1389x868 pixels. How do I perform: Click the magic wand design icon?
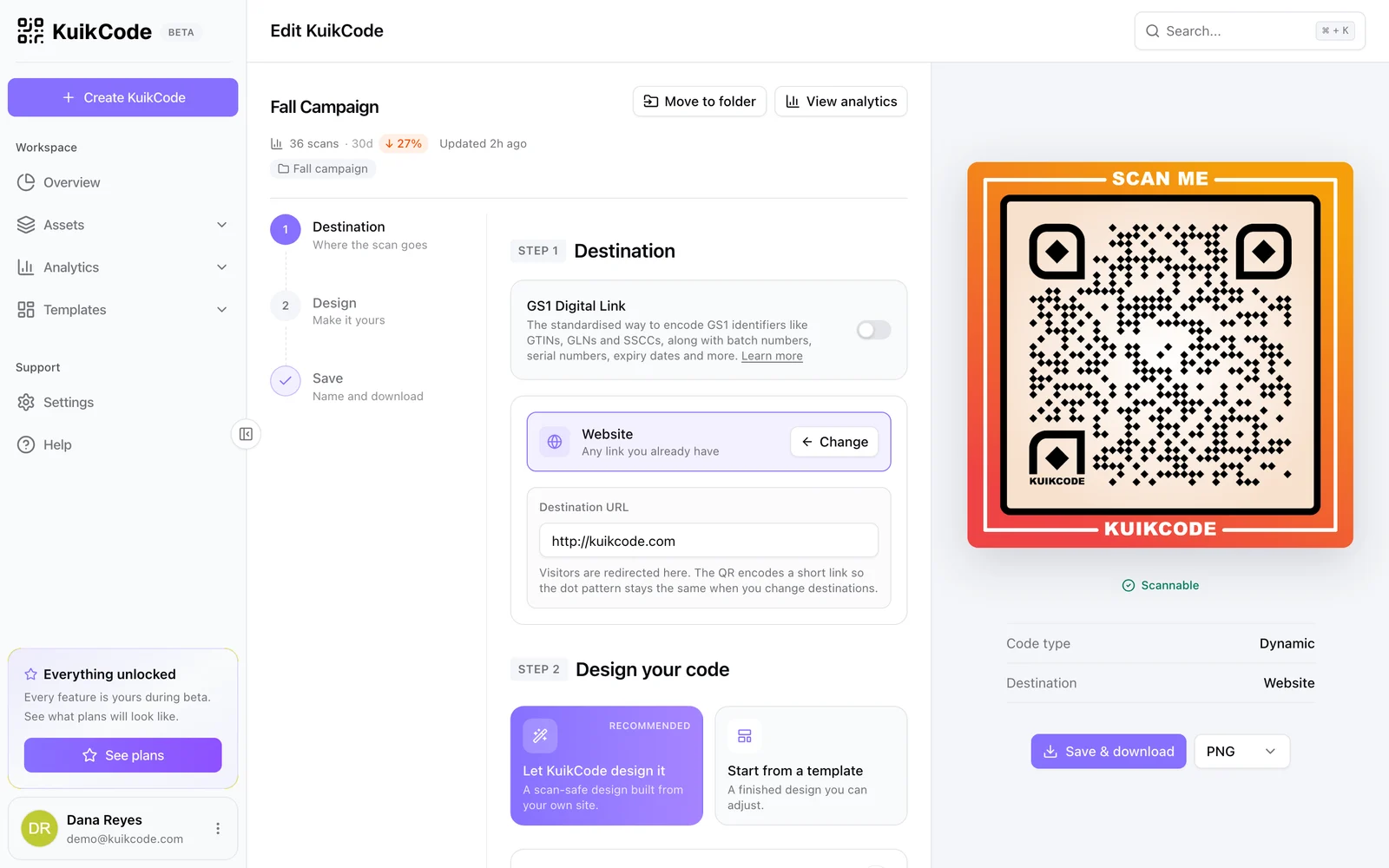(540, 736)
